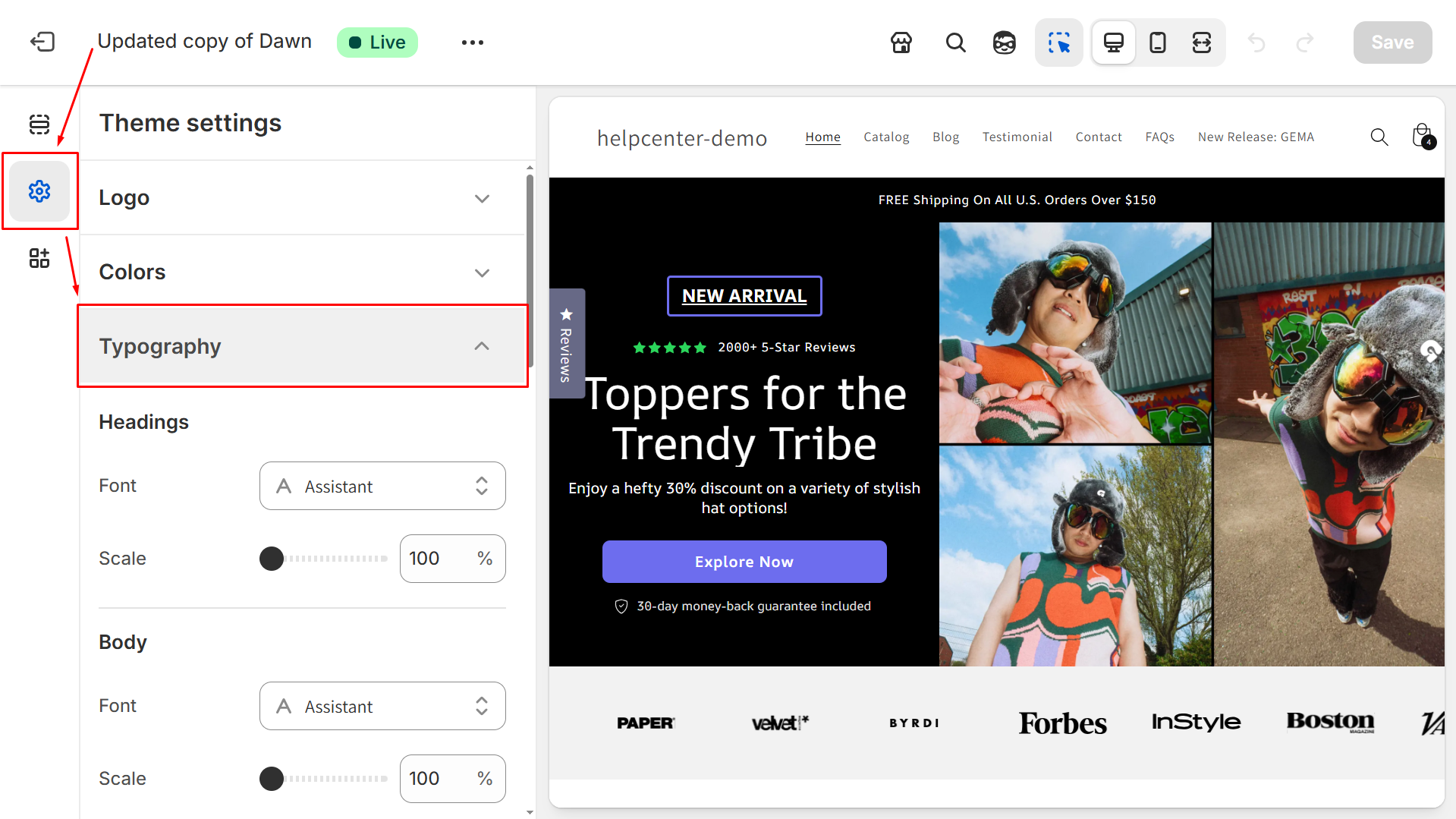Click the Headings scale slider handle
This screenshot has height=819, width=1456.
pyautogui.click(x=272, y=559)
